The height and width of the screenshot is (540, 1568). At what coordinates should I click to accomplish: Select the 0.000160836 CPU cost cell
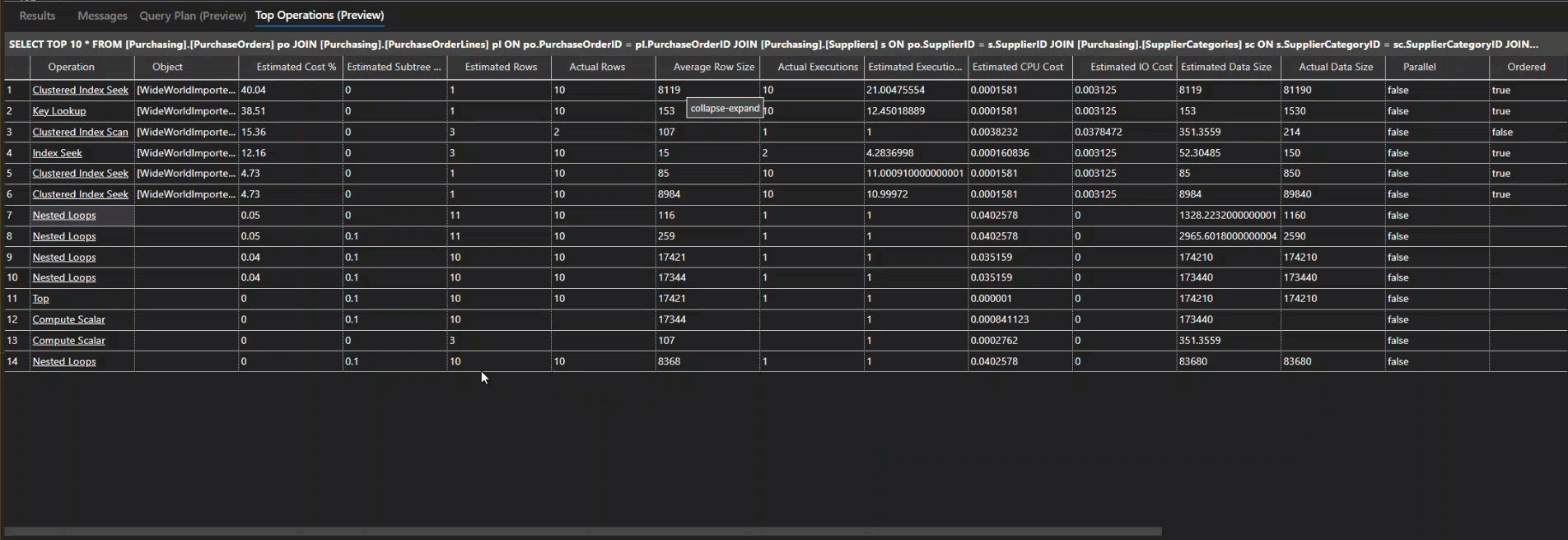tap(1020, 153)
